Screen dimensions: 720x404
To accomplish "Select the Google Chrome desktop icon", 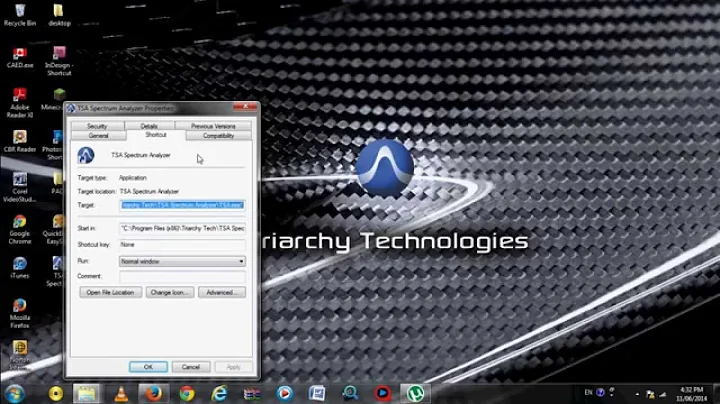I will [20, 230].
